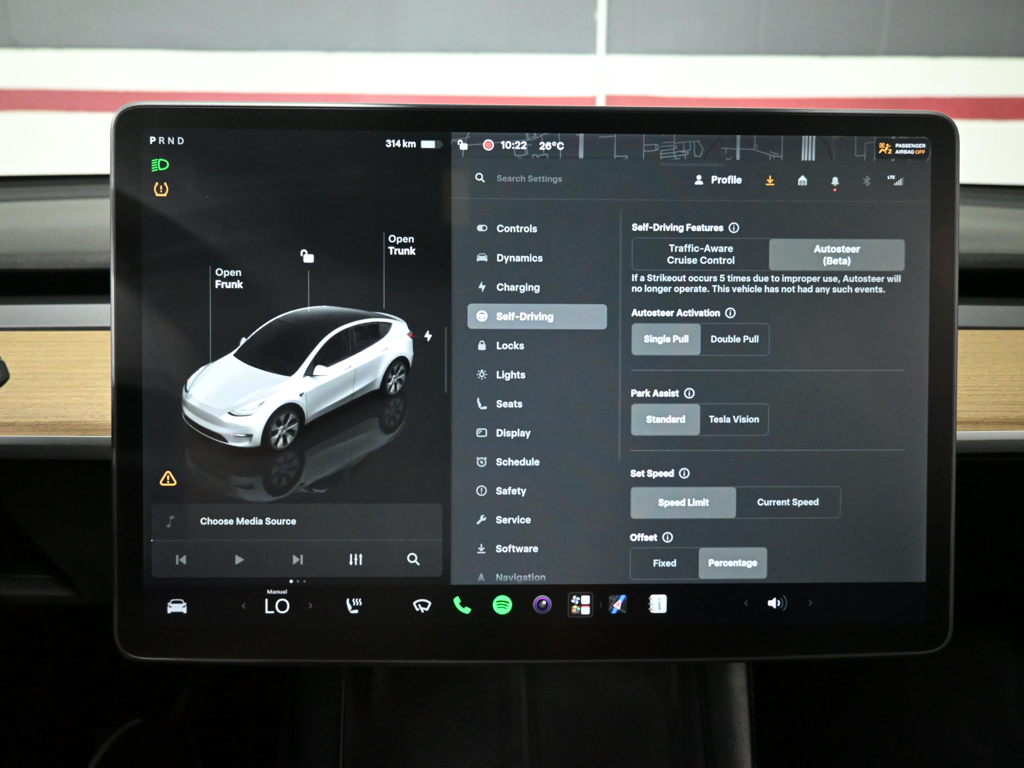The height and width of the screenshot is (768, 1024).
Task: Show info for Self-Driving Features
Action: 734,228
